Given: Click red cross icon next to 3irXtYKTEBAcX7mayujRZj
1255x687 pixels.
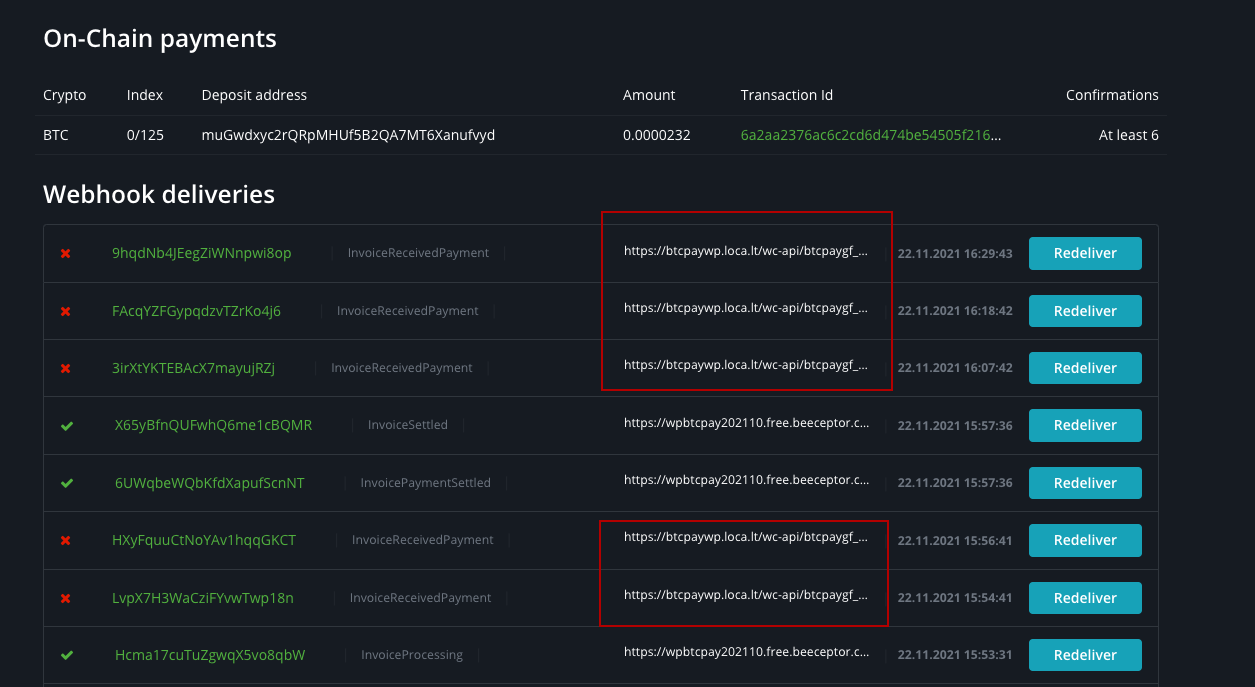Looking at the screenshot, I should point(66,368).
